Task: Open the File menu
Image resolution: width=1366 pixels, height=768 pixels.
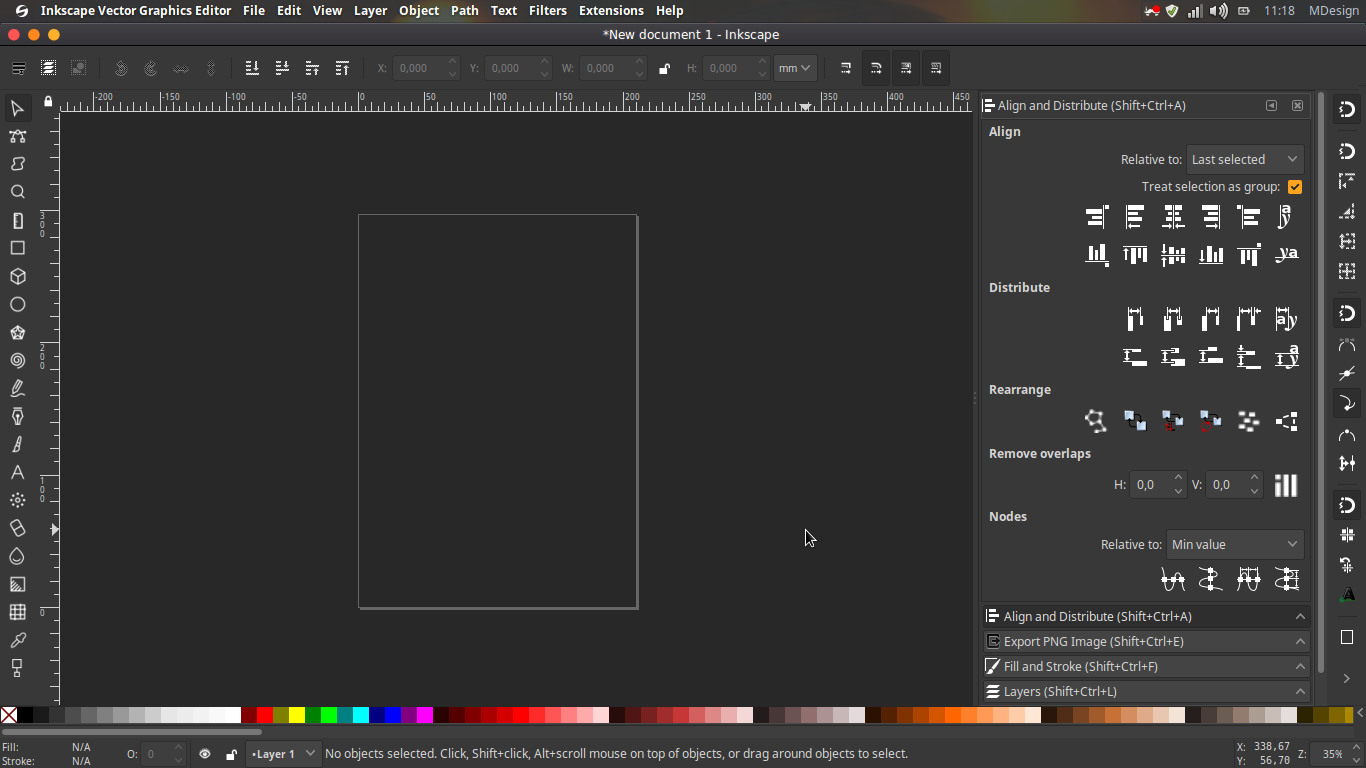Action: click(x=254, y=10)
